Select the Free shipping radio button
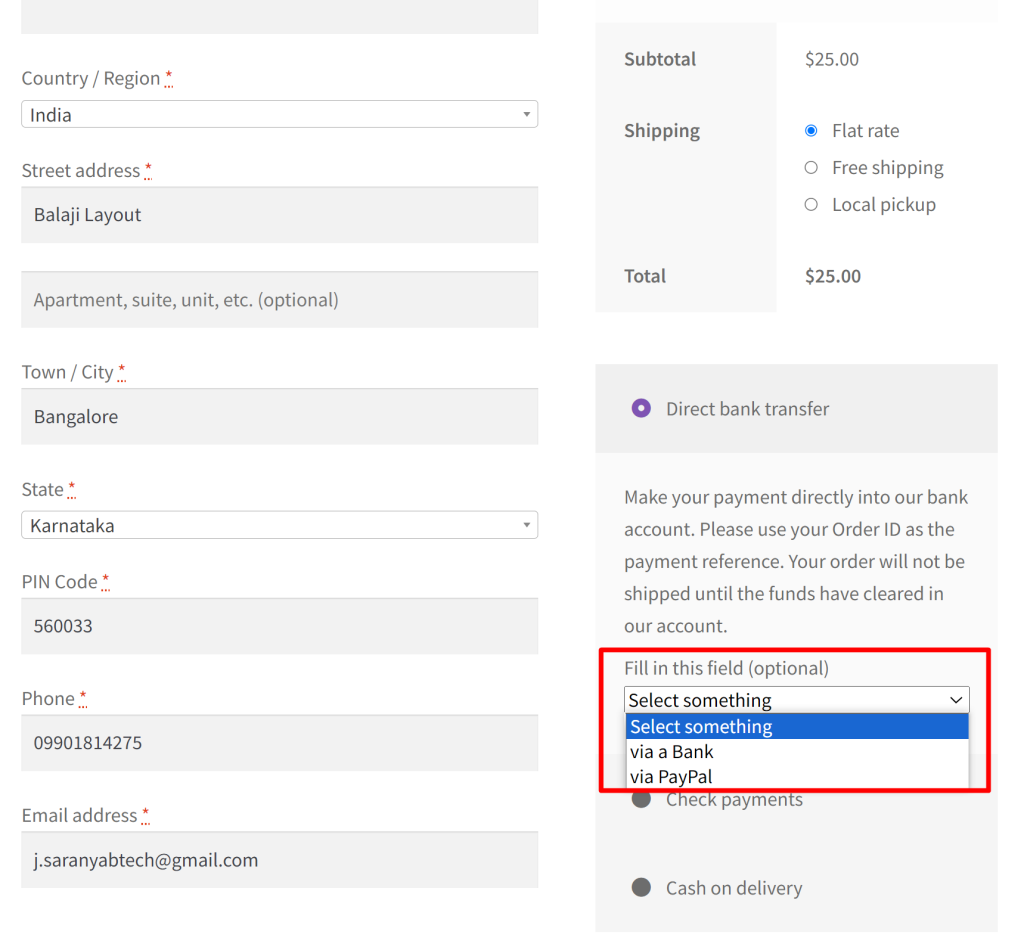1024x947 pixels. (x=811, y=168)
